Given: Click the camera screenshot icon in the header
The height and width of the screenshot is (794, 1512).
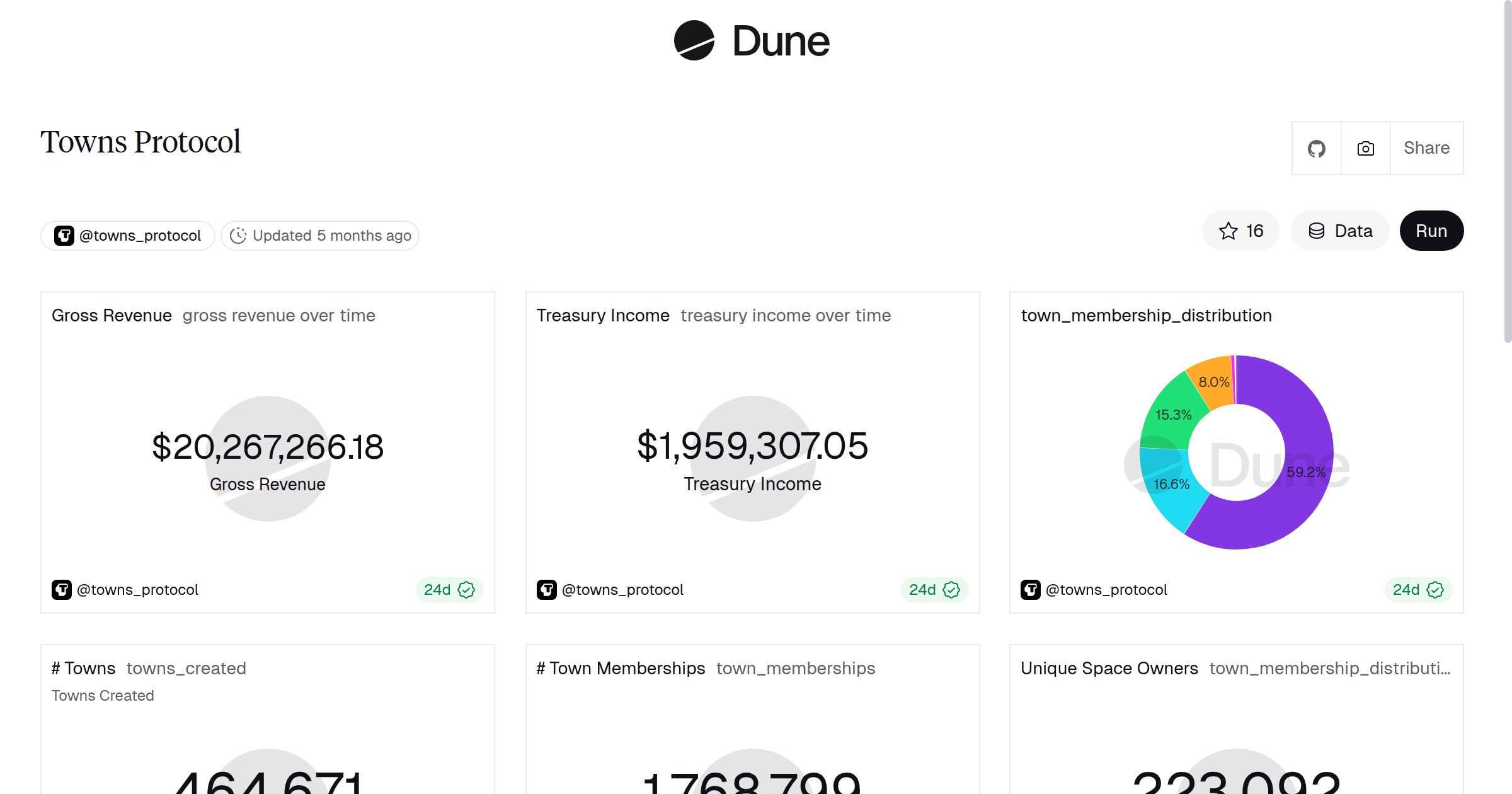Looking at the screenshot, I should [1365, 147].
